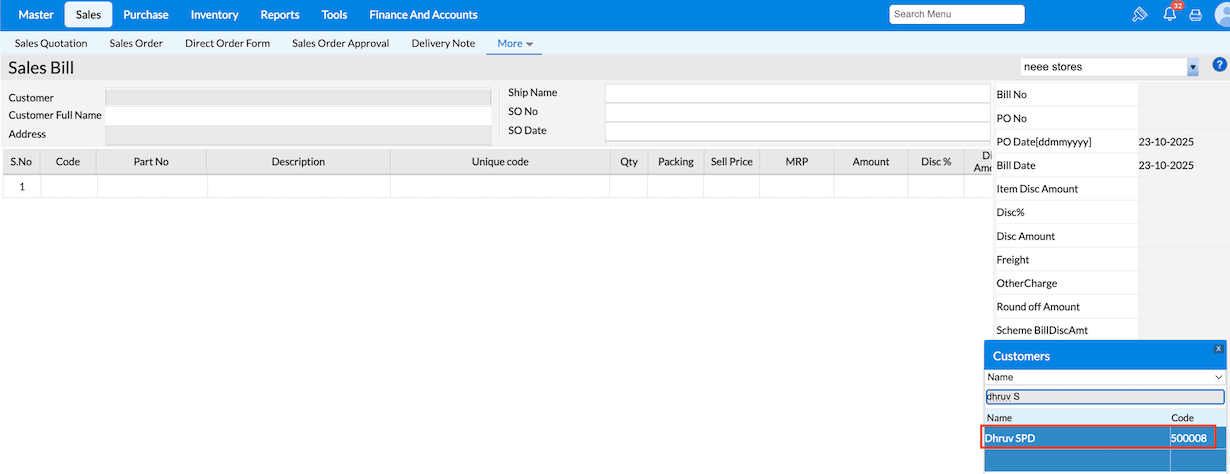Image resolution: width=1230 pixels, height=474 pixels.
Task: Open Direct Order Form
Action: click(227, 44)
